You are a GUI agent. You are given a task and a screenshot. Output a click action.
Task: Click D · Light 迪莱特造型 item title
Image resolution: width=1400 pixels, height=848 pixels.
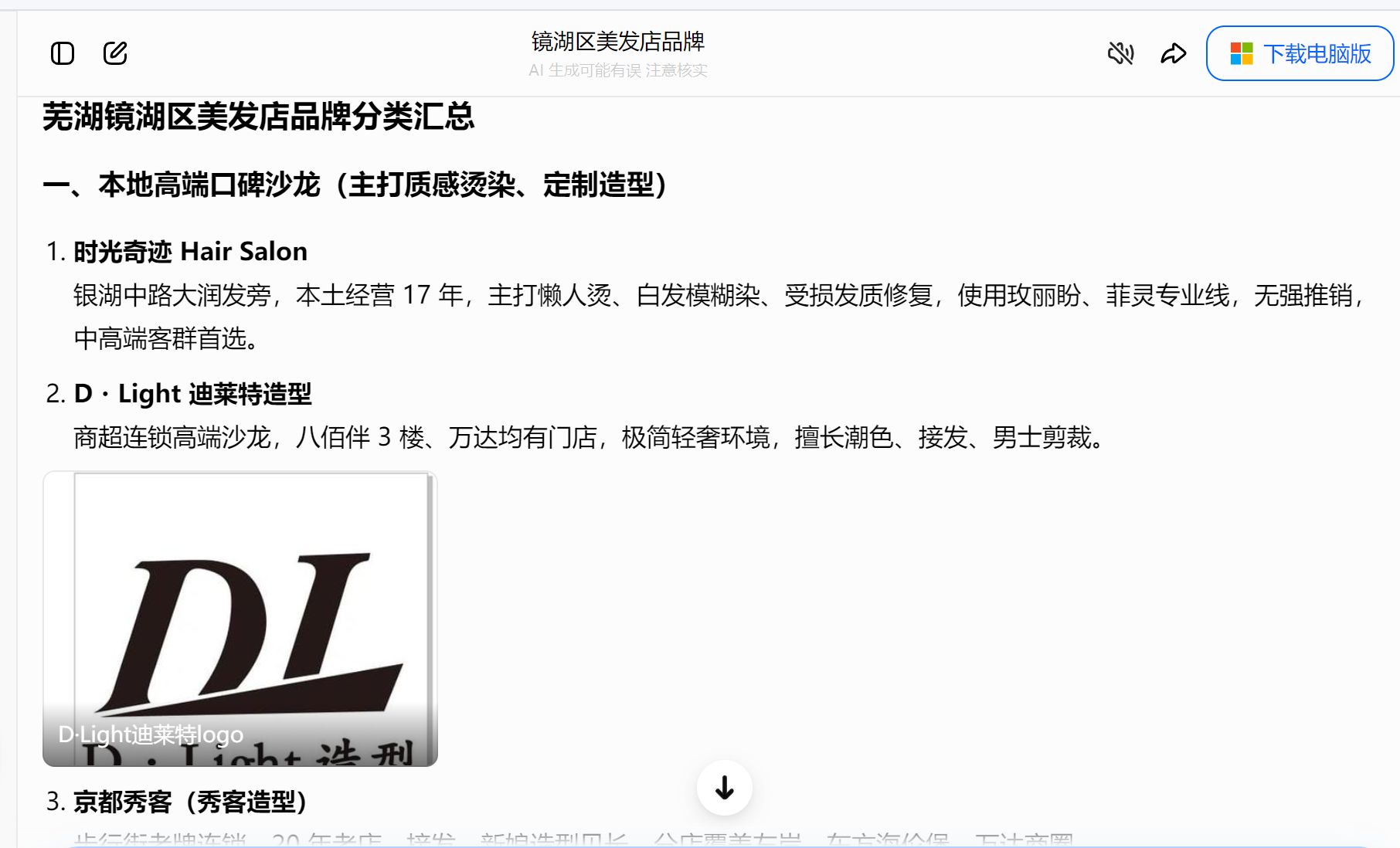pyautogui.click(x=192, y=394)
